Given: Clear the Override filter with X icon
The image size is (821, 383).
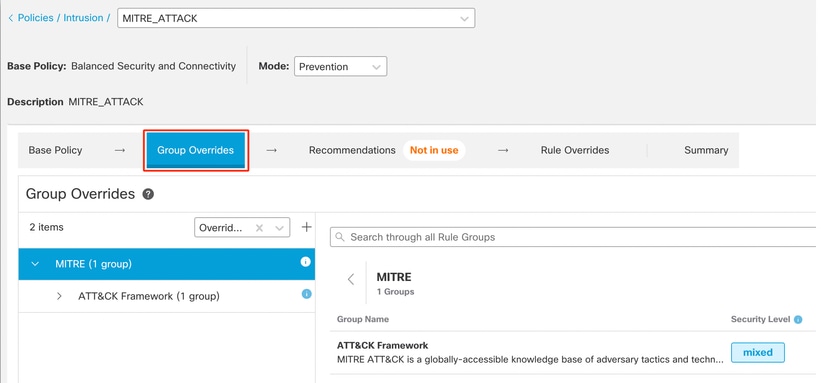Looking at the screenshot, I should coord(259,228).
